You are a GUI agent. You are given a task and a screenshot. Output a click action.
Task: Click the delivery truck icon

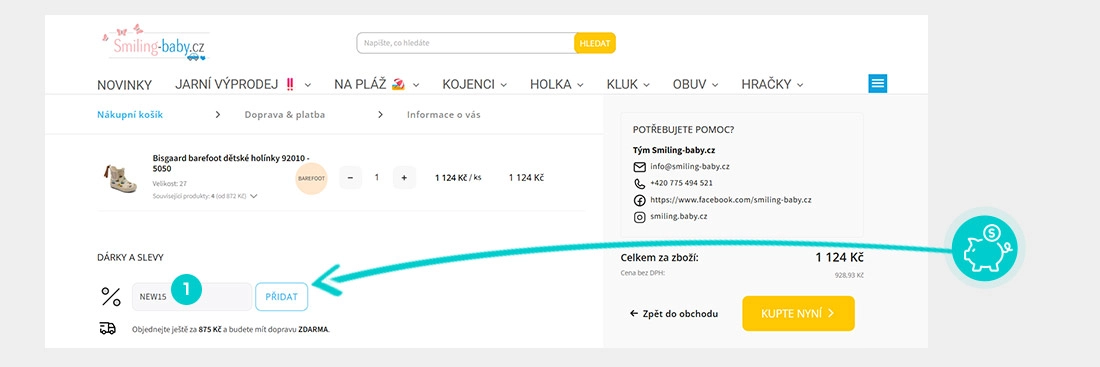pyautogui.click(x=108, y=328)
